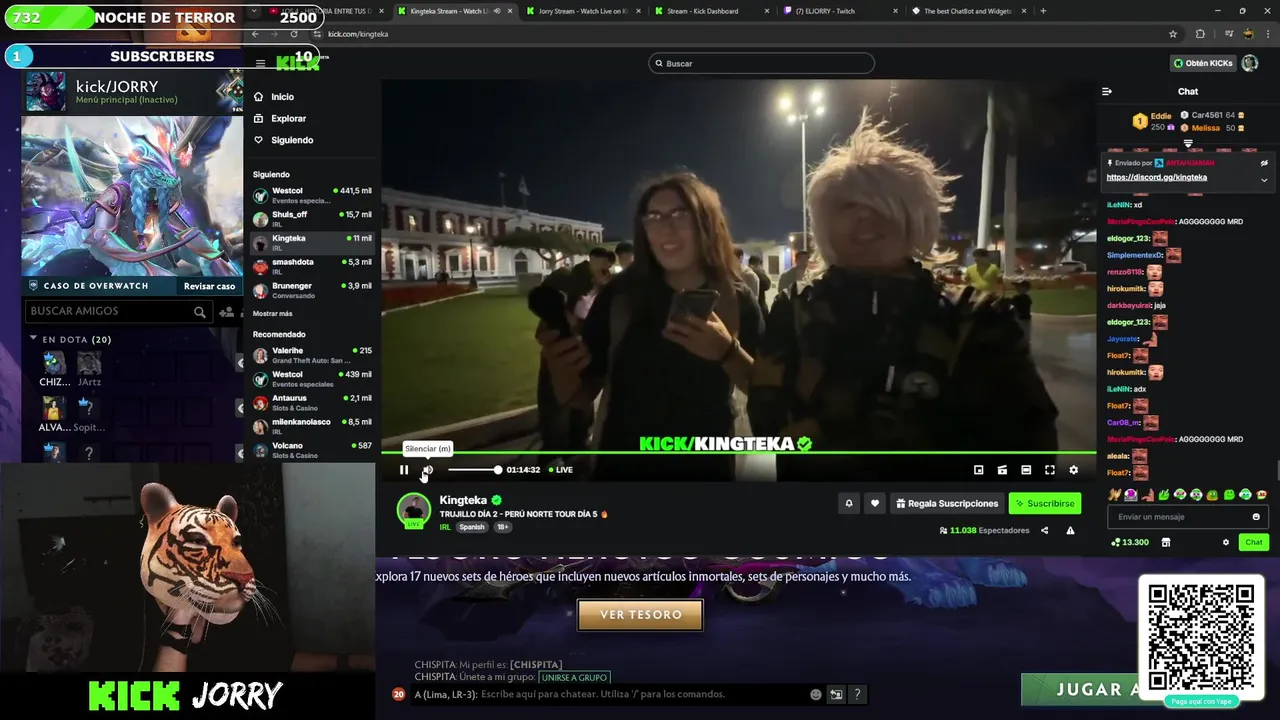Screen dimensions: 1280x720
Task: Click Revisar caso in Dota Overwatch panel
Action: 209,286
